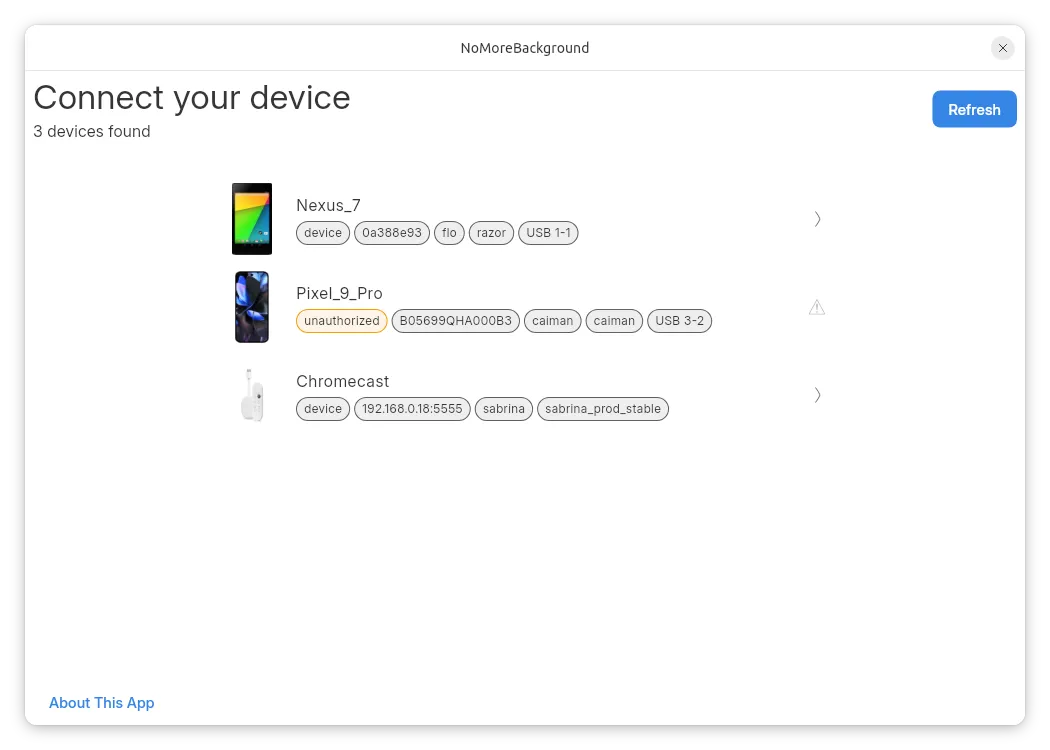Open Nexus_7 using its right chevron
Image resolution: width=1050 pixels, height=750 pixels.
tap(817, 219)
